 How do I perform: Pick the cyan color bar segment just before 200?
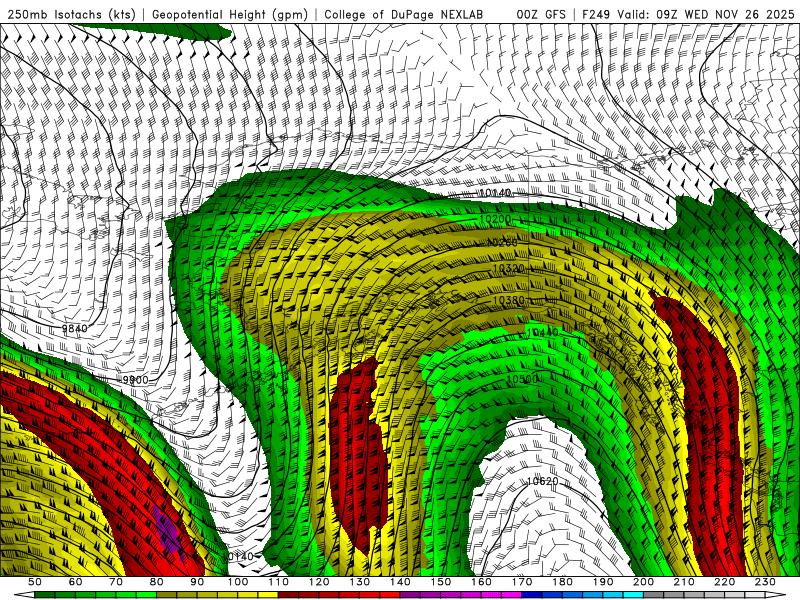point(633,595)
